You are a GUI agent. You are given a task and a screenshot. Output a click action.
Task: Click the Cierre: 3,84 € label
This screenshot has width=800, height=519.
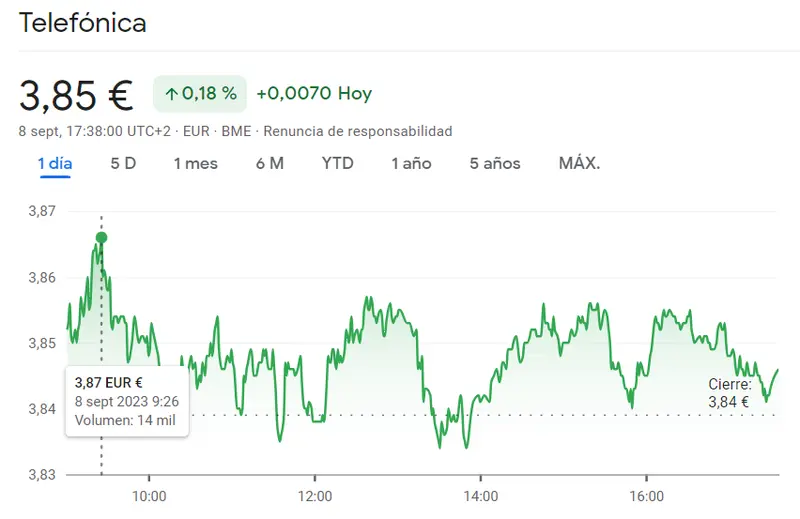coord(730,393)
